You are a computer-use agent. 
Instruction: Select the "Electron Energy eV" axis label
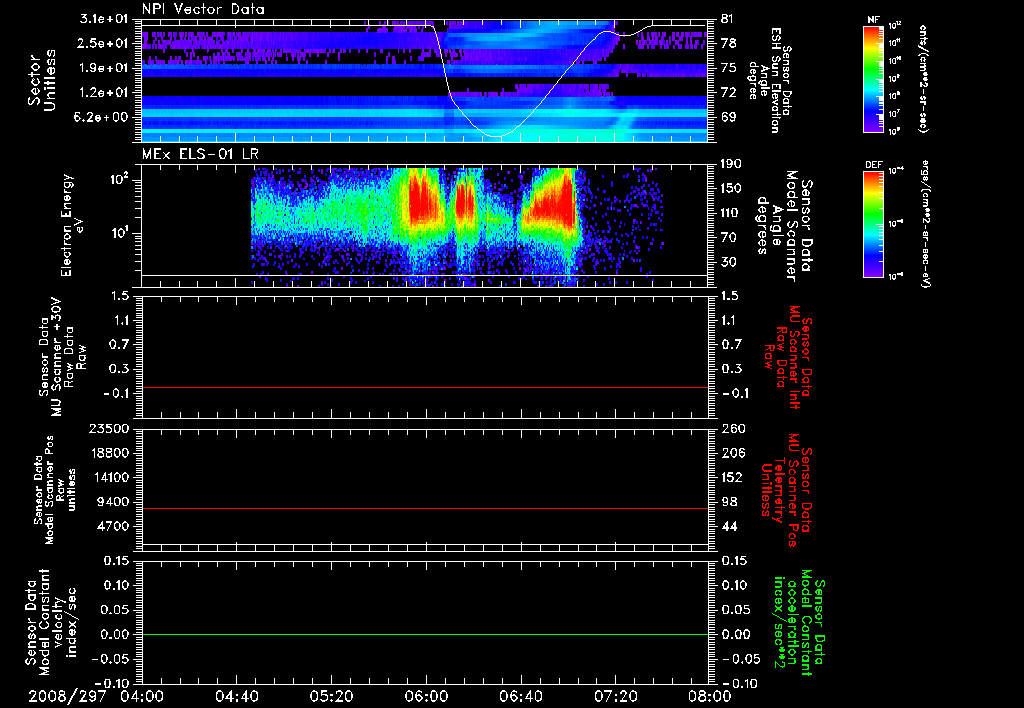(72, 225)
